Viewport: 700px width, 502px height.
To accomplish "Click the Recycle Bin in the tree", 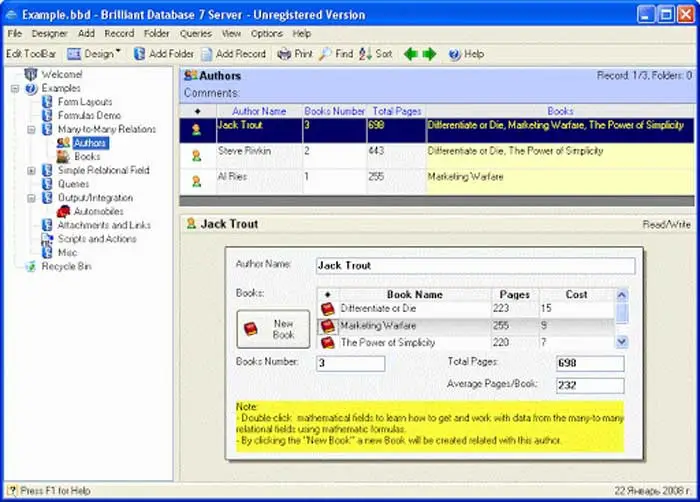I will tap(66, 267).
